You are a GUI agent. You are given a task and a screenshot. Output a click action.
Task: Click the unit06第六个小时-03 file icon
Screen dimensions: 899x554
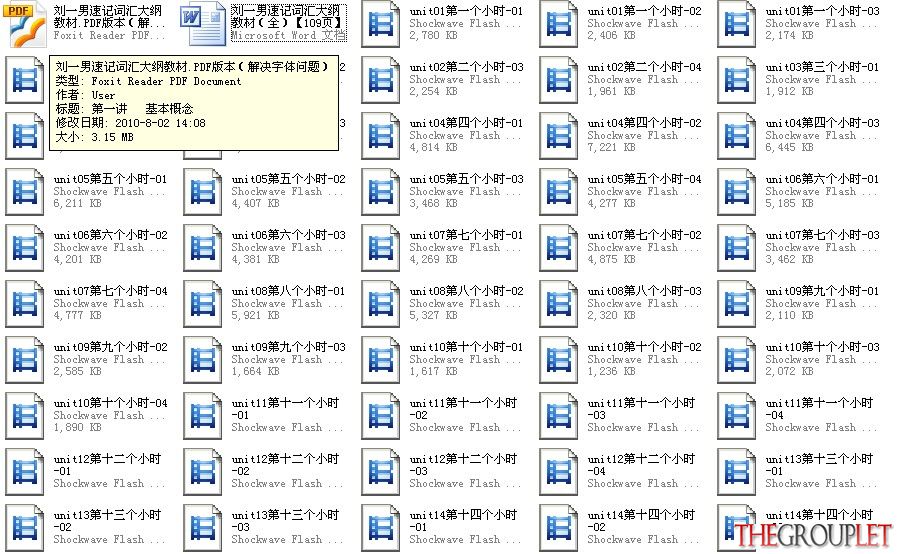[202, 248]
